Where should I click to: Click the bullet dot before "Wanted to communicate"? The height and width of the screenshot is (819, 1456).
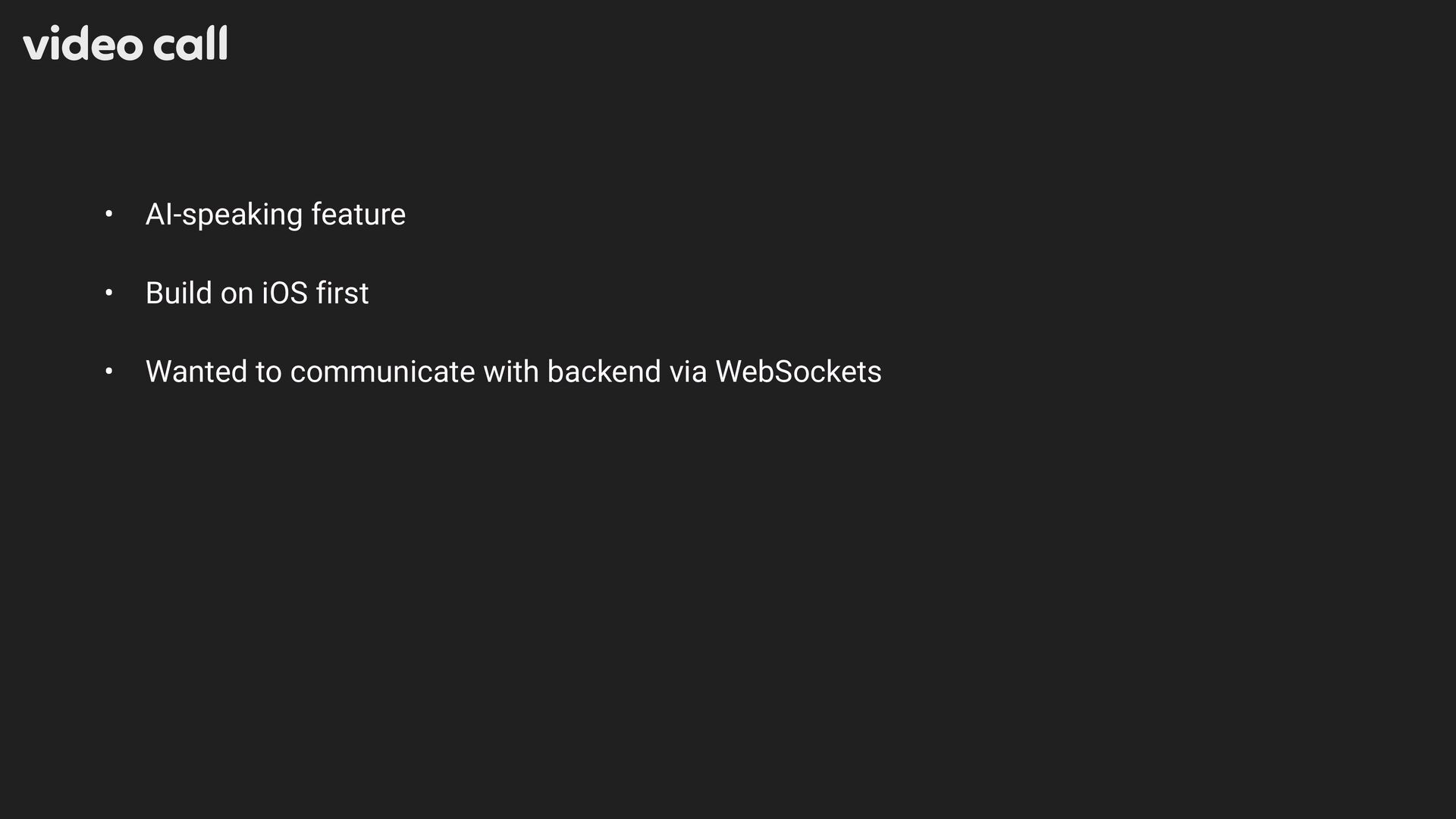tap(109, 372)
